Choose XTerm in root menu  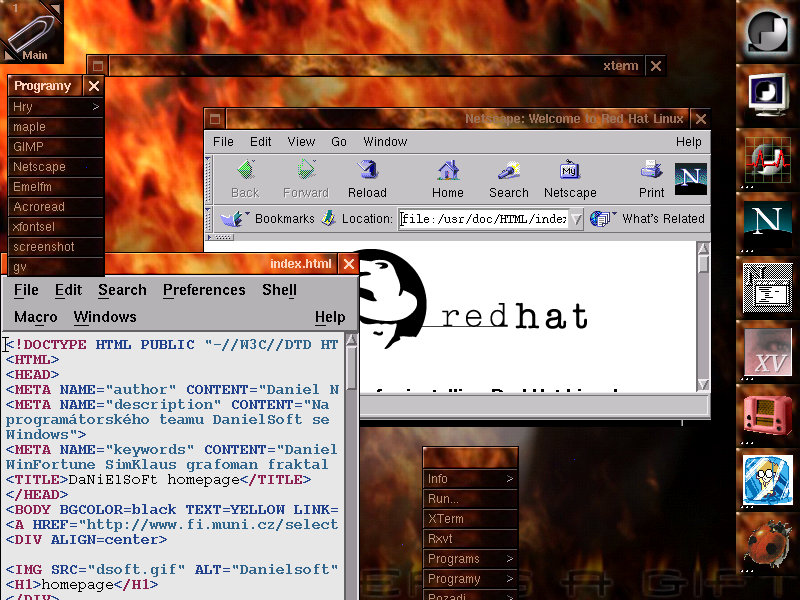pyautogui.click(x=470, y=518)
